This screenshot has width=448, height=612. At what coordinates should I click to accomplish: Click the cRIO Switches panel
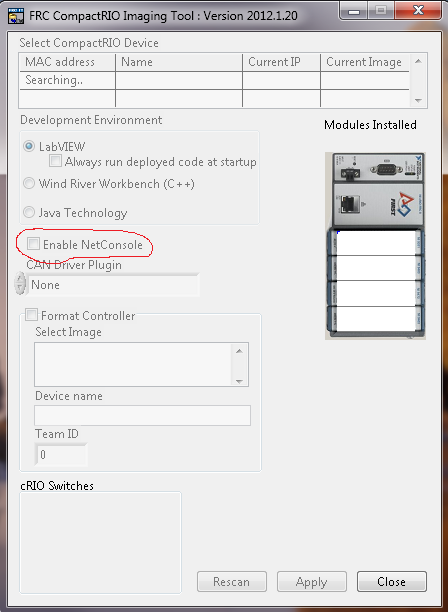tap(100, 543)
